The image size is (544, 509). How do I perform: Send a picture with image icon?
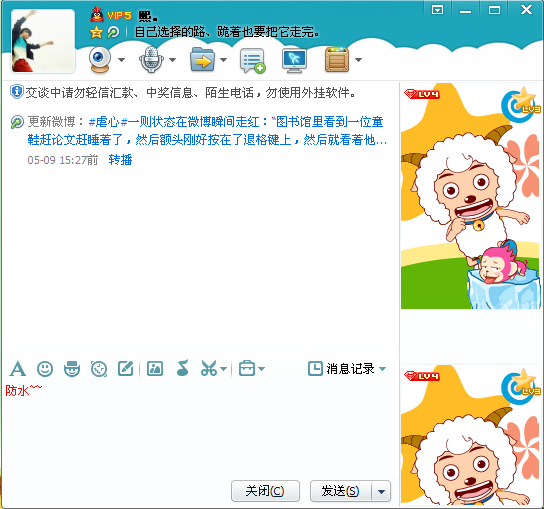pos(155,368)
